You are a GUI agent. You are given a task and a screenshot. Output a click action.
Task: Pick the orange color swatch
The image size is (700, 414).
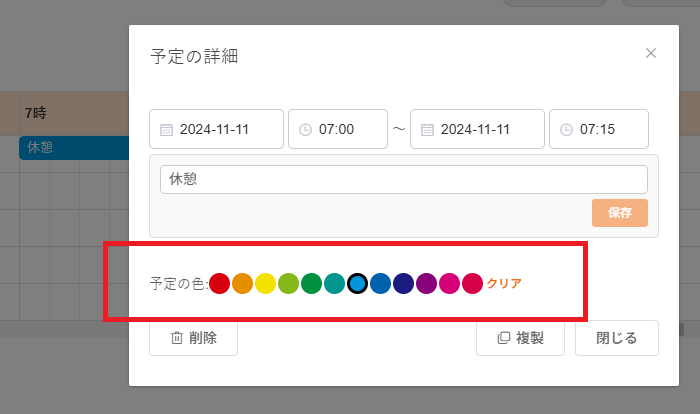point(243,283)
